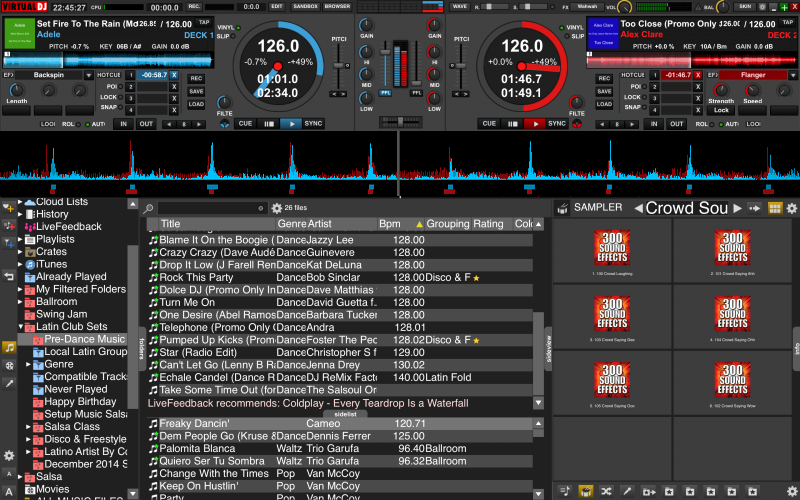Expand the Genre folder
Screen dimensions: 800x500
click(x=29, y=364)
